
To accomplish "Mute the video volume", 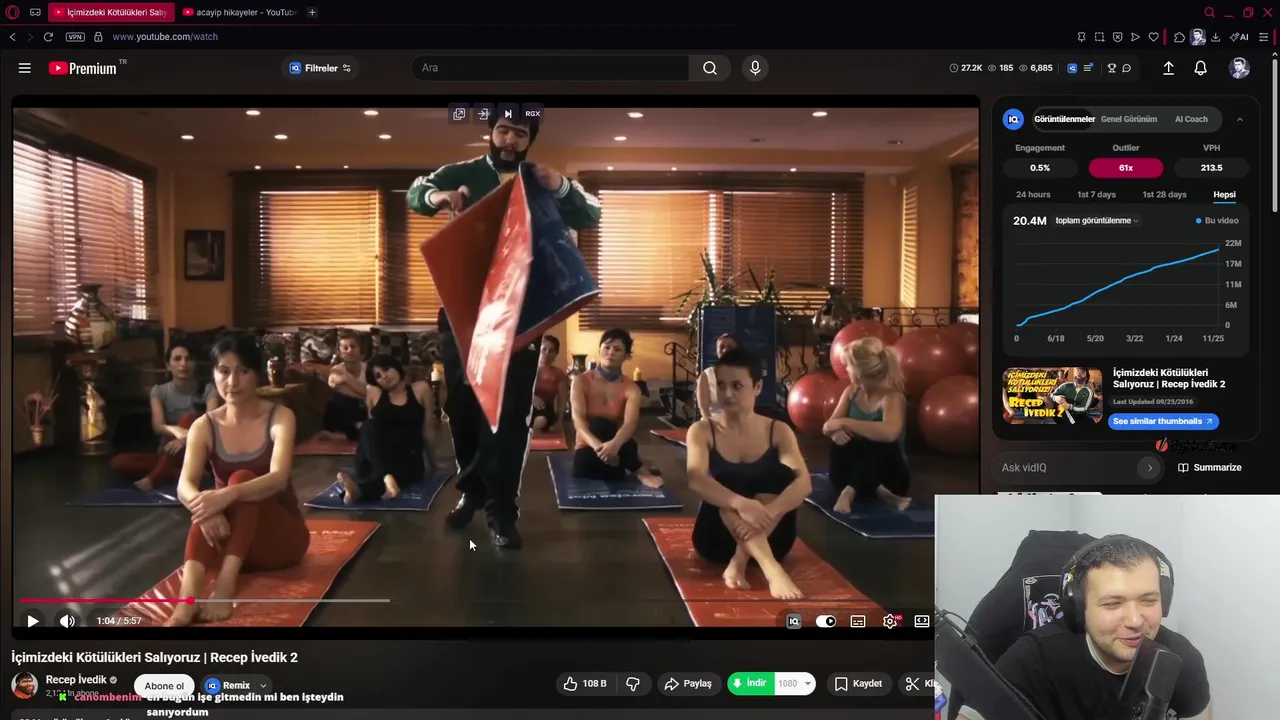I will (x=67, y=621).
